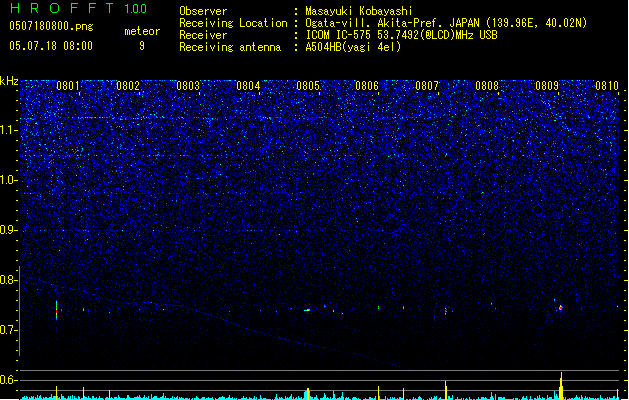Viewport: 629px width, 400px height.
Task: Select the Ogata-vill. Akita-Pref. JAPAN location text
Action: click(x=446, y=23)
